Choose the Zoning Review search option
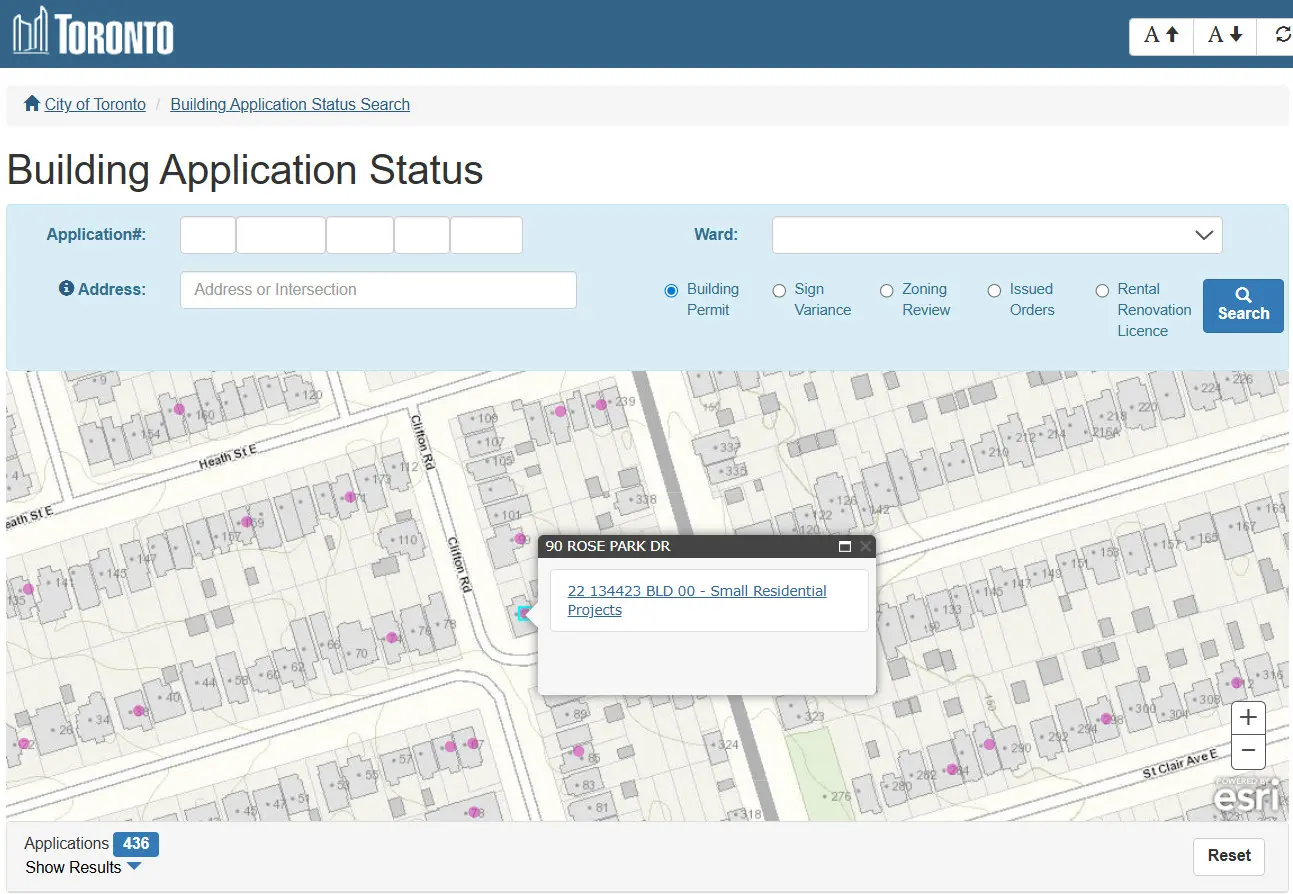 pyautogui.click(x=886, y=291)
